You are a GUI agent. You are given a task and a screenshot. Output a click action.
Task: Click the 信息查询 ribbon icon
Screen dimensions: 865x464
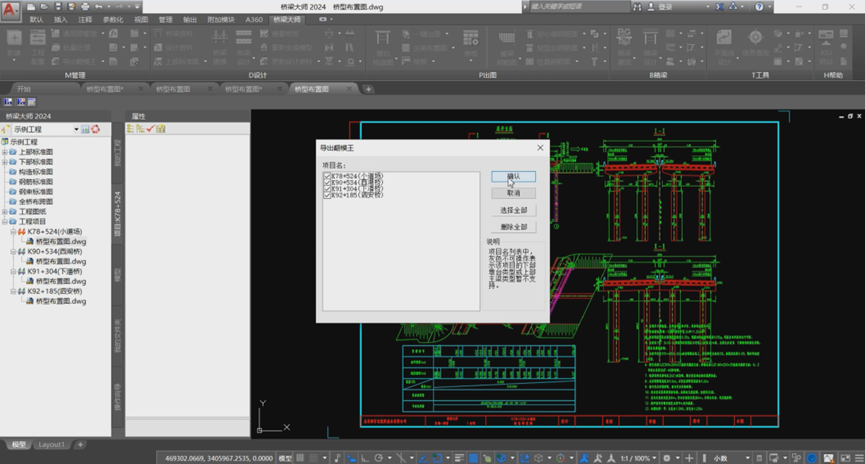pos(755,44)
